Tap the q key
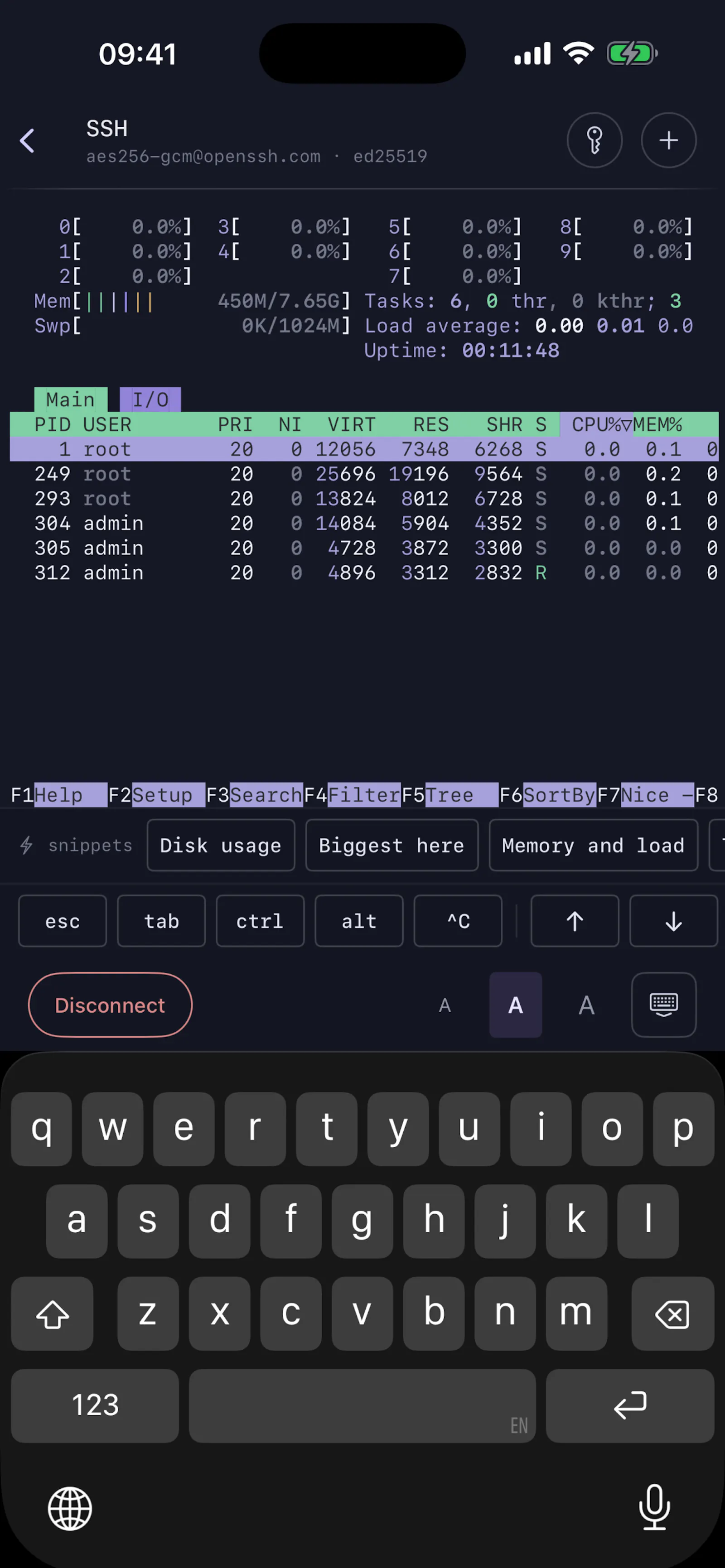 (x=41, y=1129)
